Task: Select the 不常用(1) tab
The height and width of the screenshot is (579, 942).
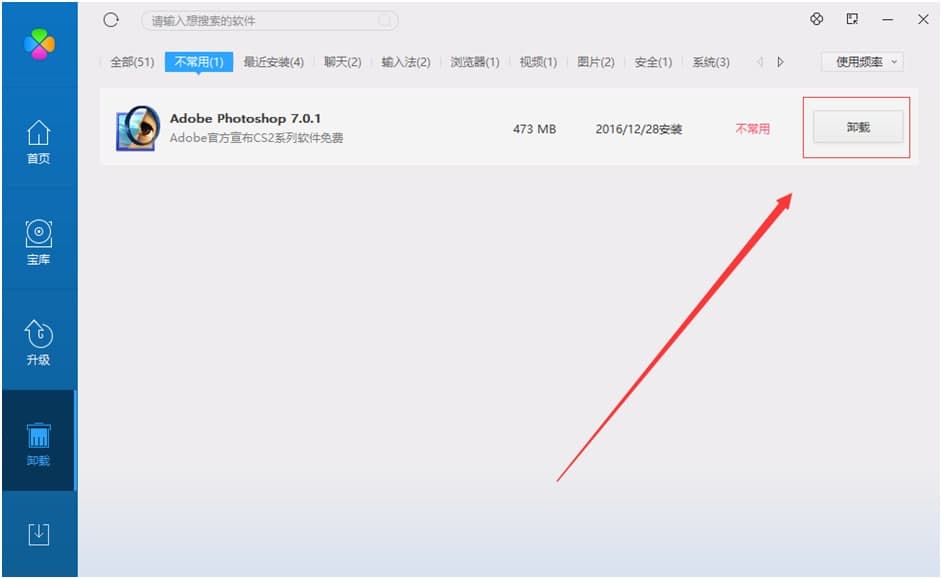Action: [199, 62]
